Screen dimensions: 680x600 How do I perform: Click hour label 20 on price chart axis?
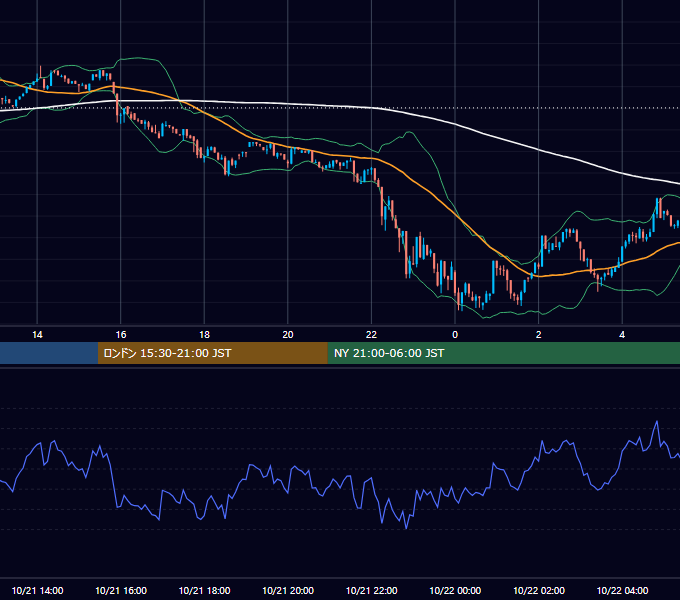point(288,335)
